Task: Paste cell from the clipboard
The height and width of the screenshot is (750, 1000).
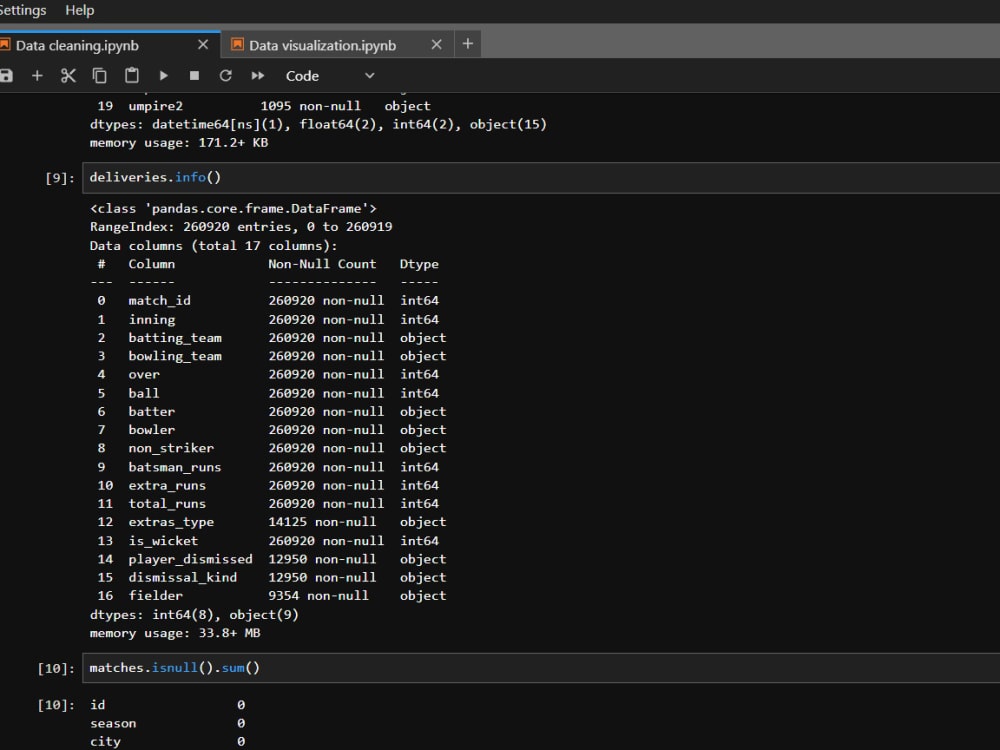Action: point(131,76)
